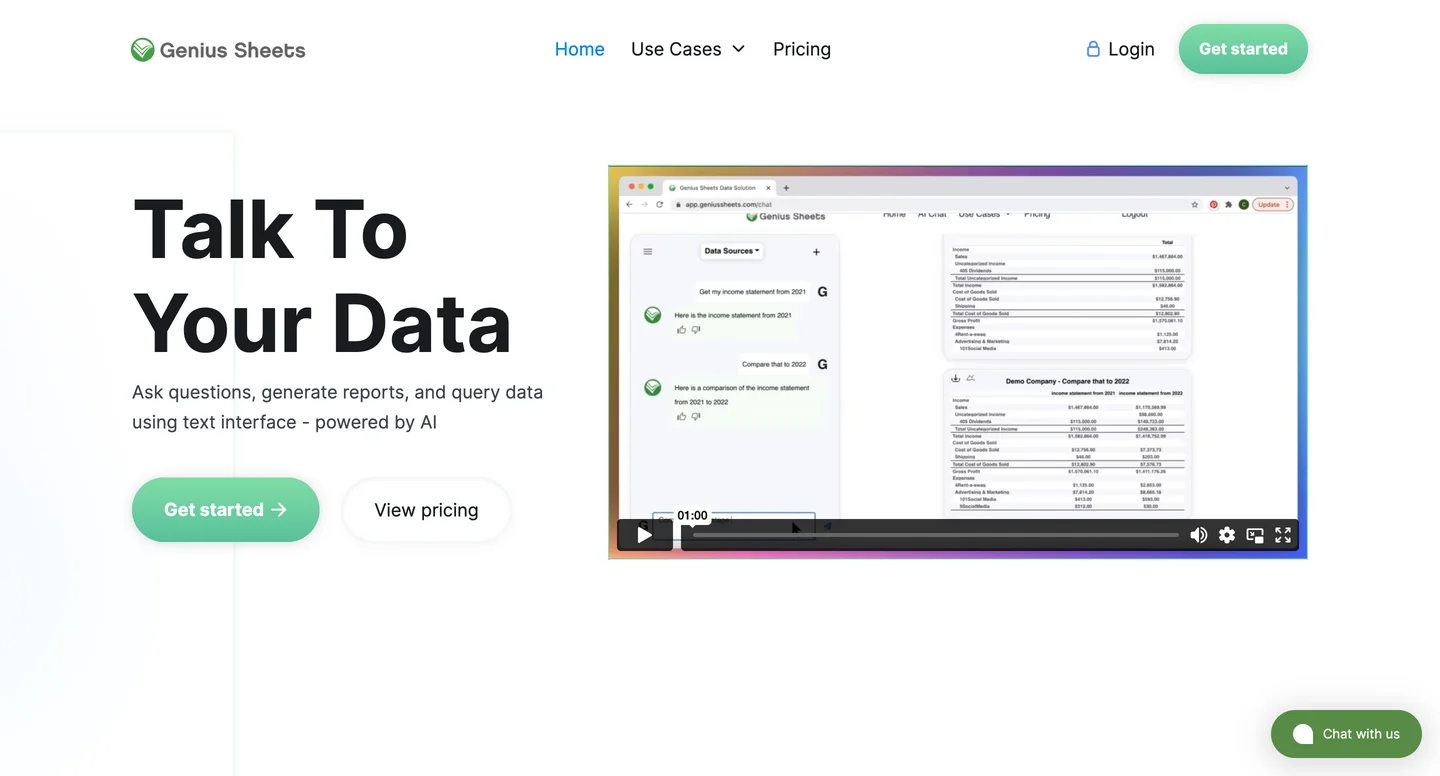
Task: Click the lock icon beside Login
Action: click(x=1093, y=49)
